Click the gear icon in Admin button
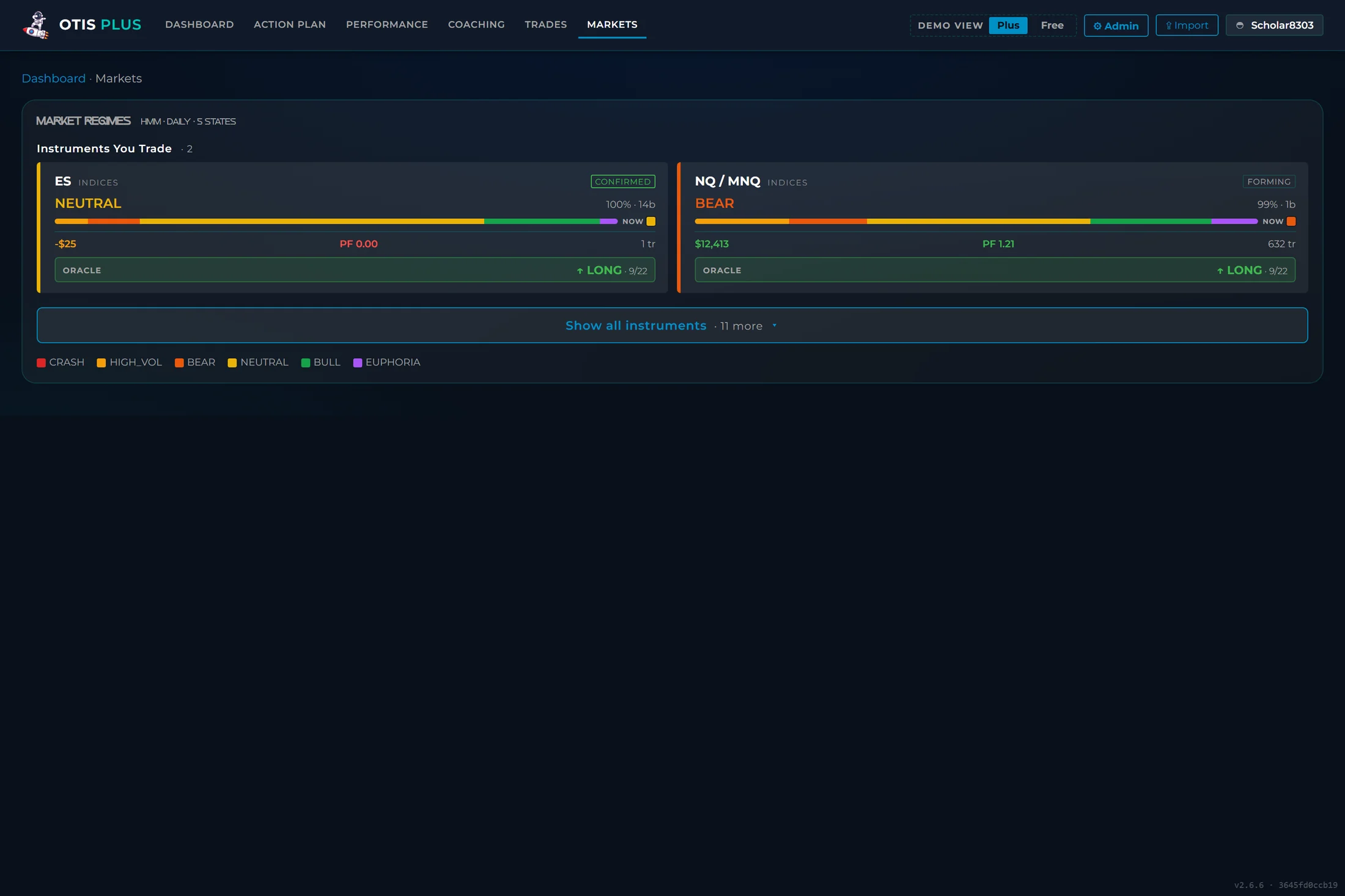Image resolution: width=1345 pixels, height=896 pixels. click(x=1097, y=26)
